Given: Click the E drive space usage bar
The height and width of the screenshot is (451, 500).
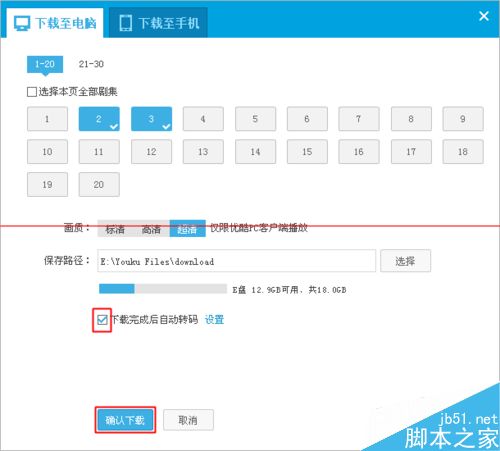Looking at the screenshot, I should coord(163,289).
